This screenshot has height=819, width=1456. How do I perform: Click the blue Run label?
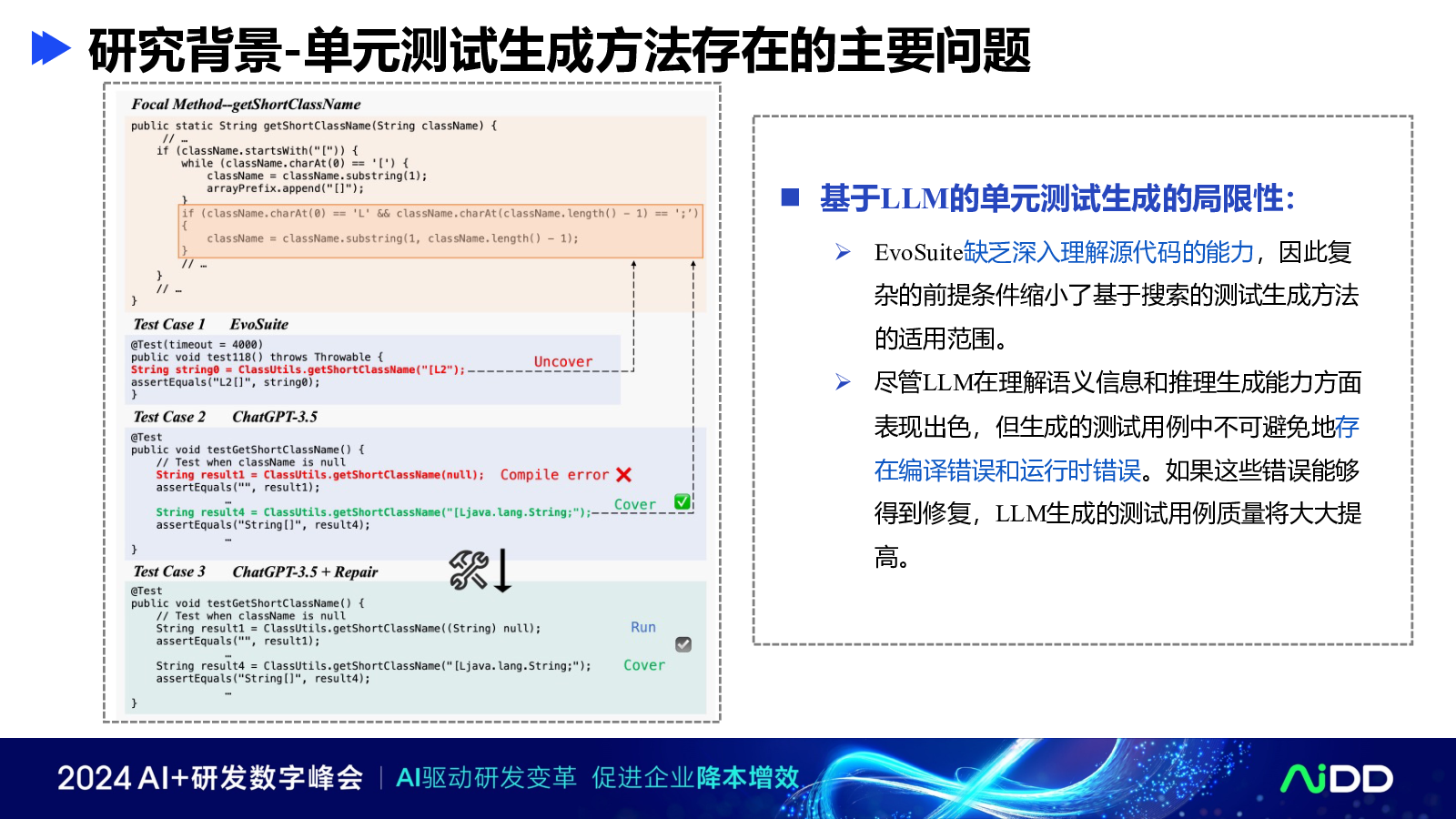coord(643,627)
